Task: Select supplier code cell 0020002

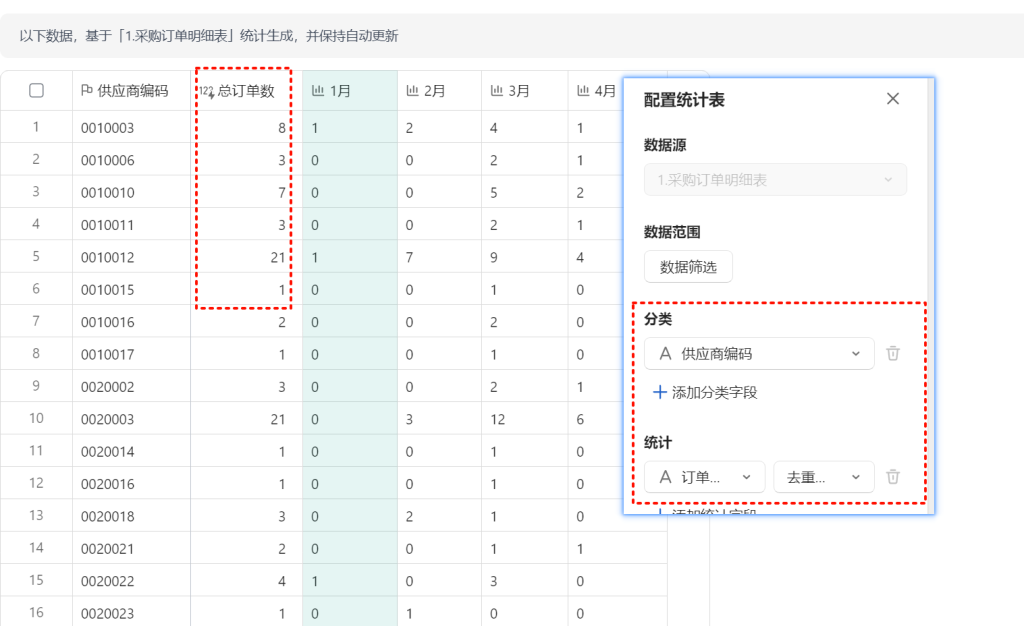Action: click(x=131, y=386)
